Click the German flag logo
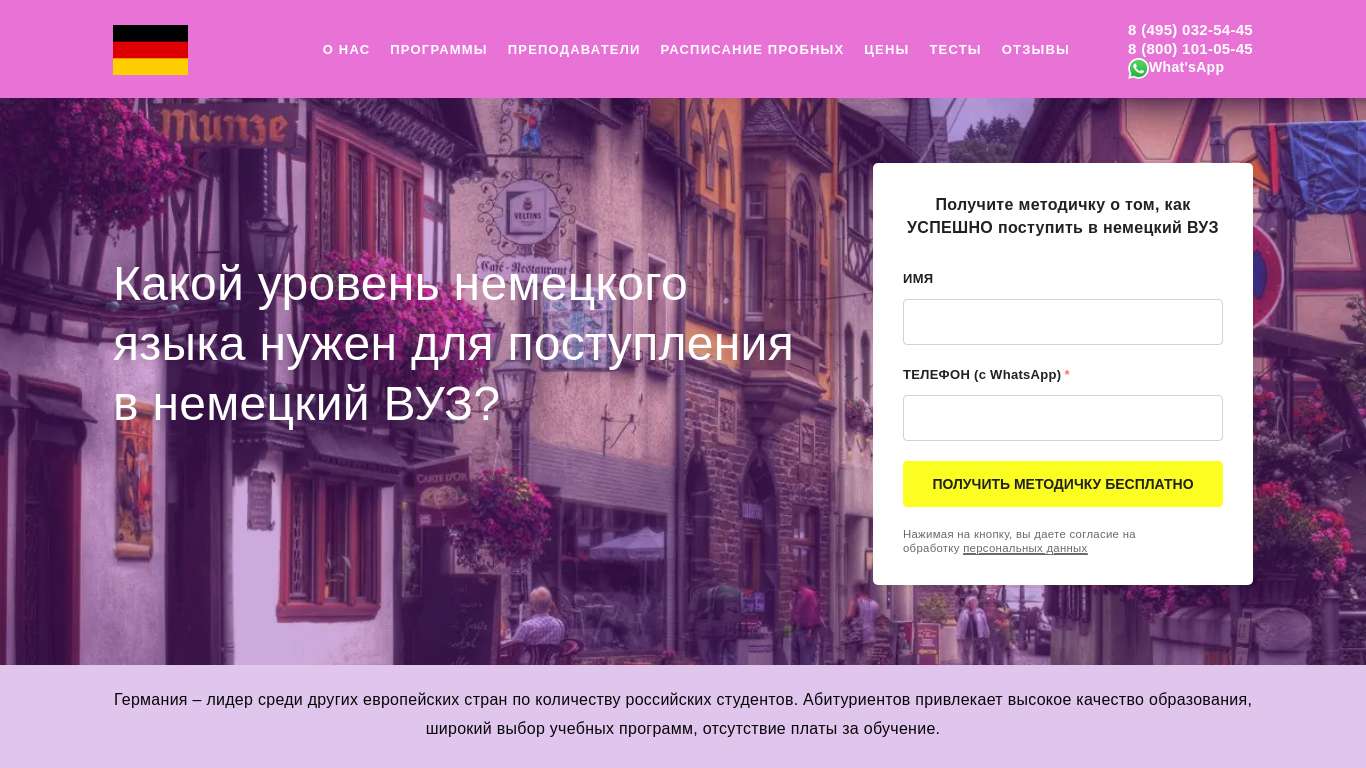1366x768 pixels. [150, 50]
